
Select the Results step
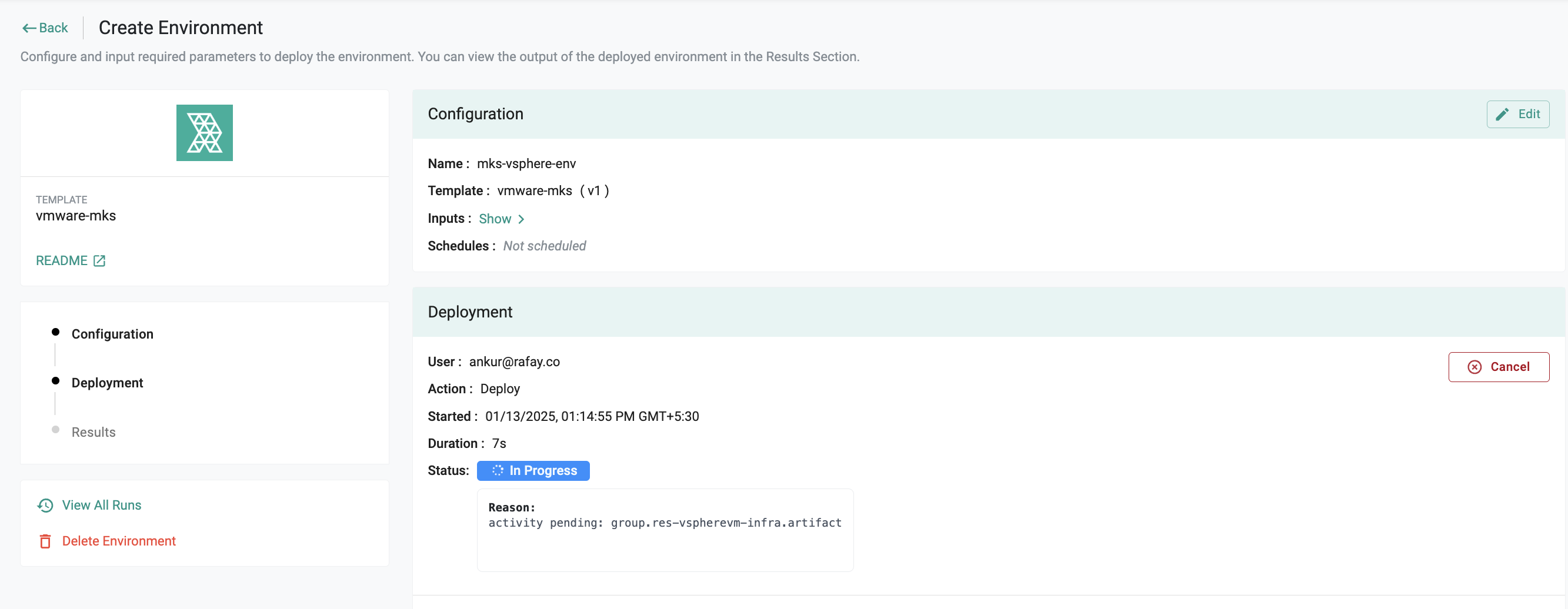(x=94, y=432)
